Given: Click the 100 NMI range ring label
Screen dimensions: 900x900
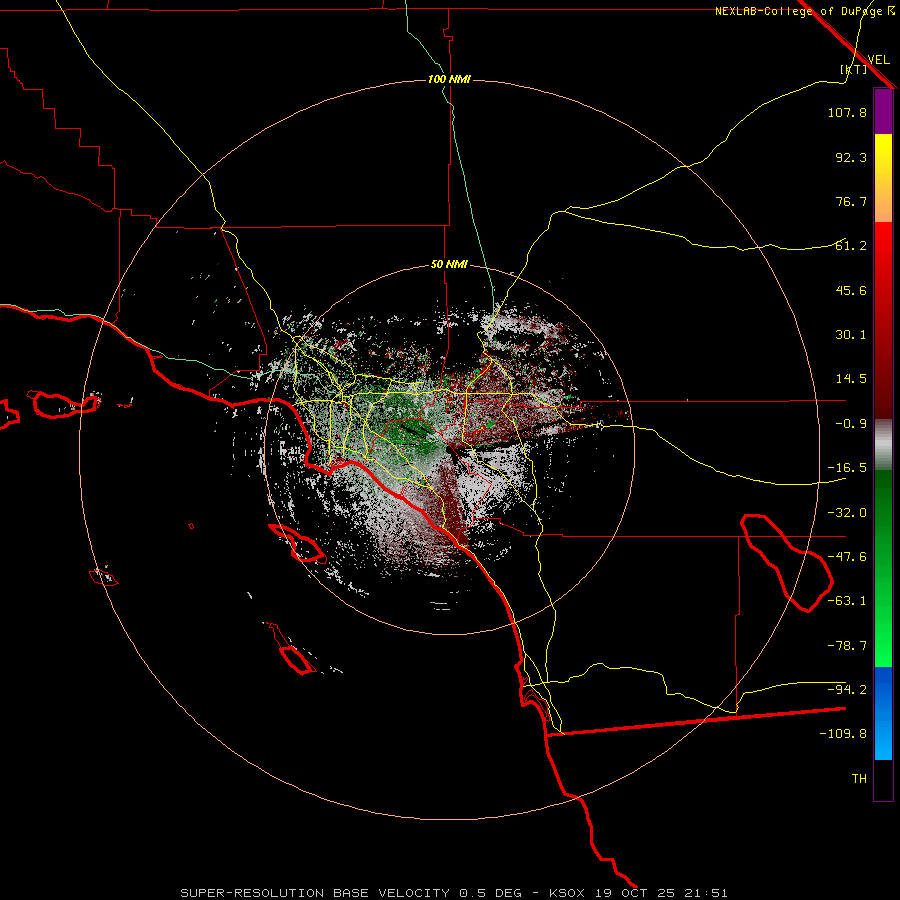Looking at the screenshot, I should point(449,79).
